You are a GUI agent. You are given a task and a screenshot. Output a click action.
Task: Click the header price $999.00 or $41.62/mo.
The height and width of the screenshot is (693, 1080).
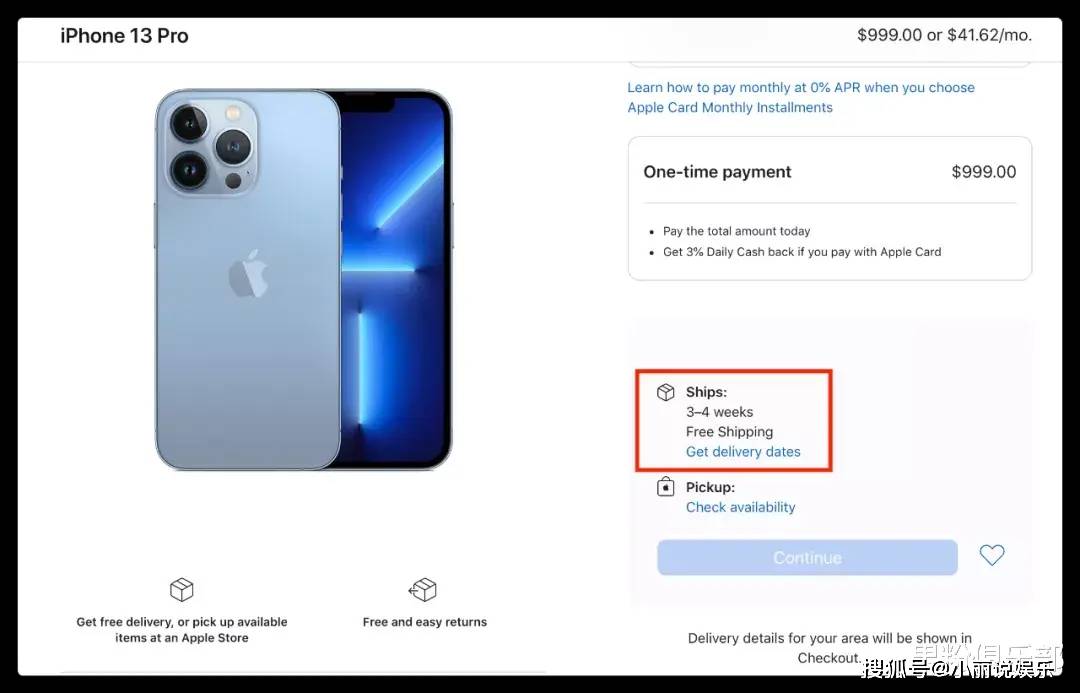click(944, 35)
